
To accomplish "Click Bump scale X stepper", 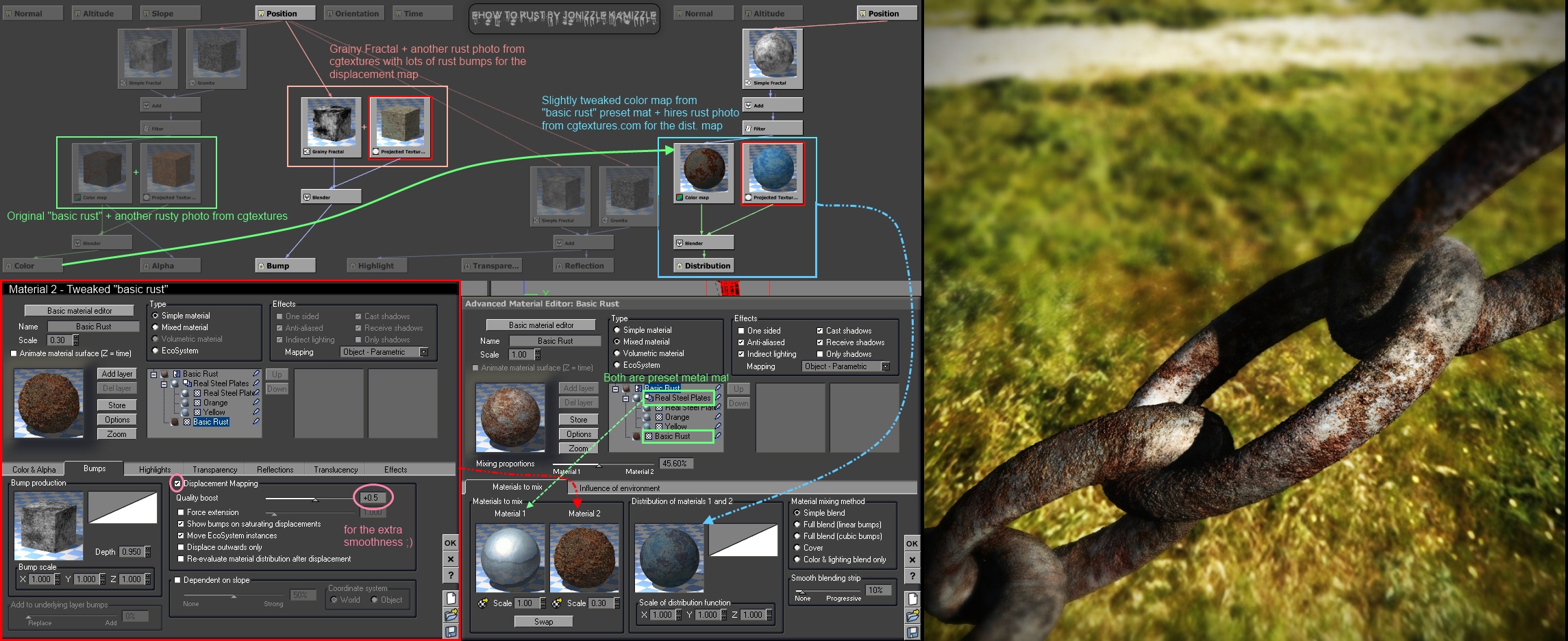I will tap(58, 579).
